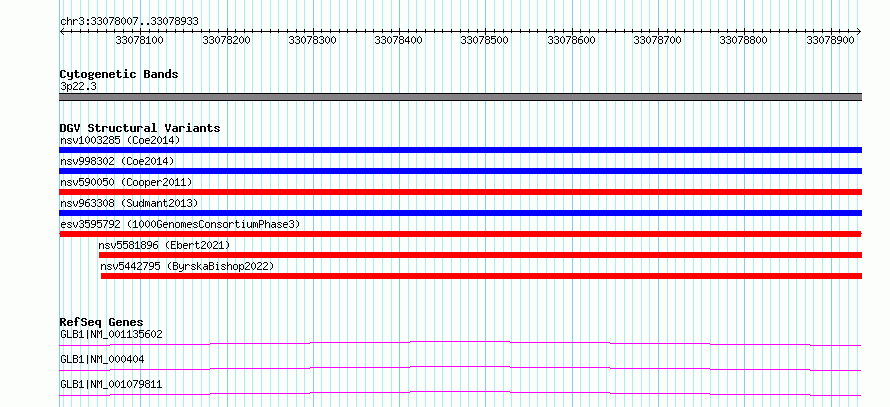Click the red bar for nsv590050

click(460, 192)
